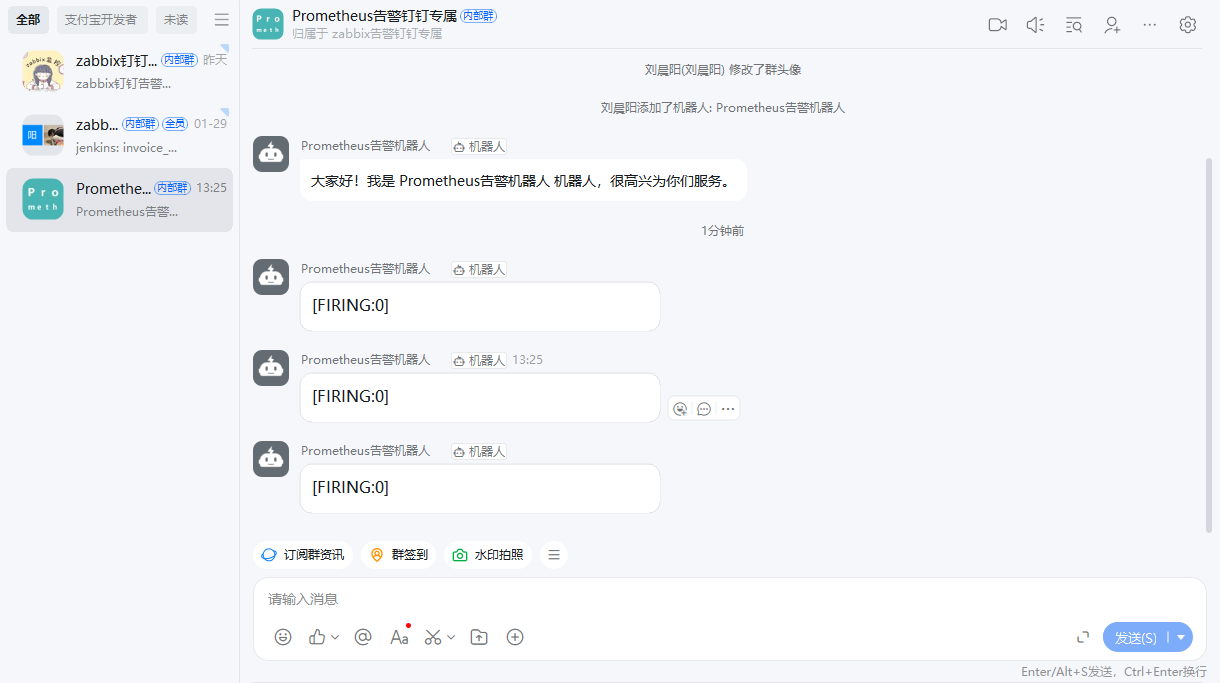Click the plus more-actions icon
This screenshot has height=683, width=1220.
pyautogui.click(x=515, y=637)
